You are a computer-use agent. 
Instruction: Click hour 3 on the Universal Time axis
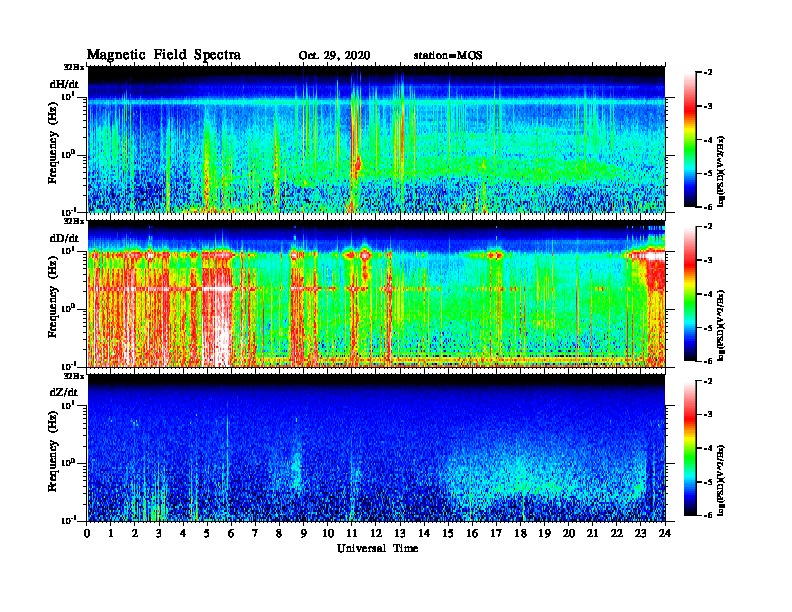[160, 534]
